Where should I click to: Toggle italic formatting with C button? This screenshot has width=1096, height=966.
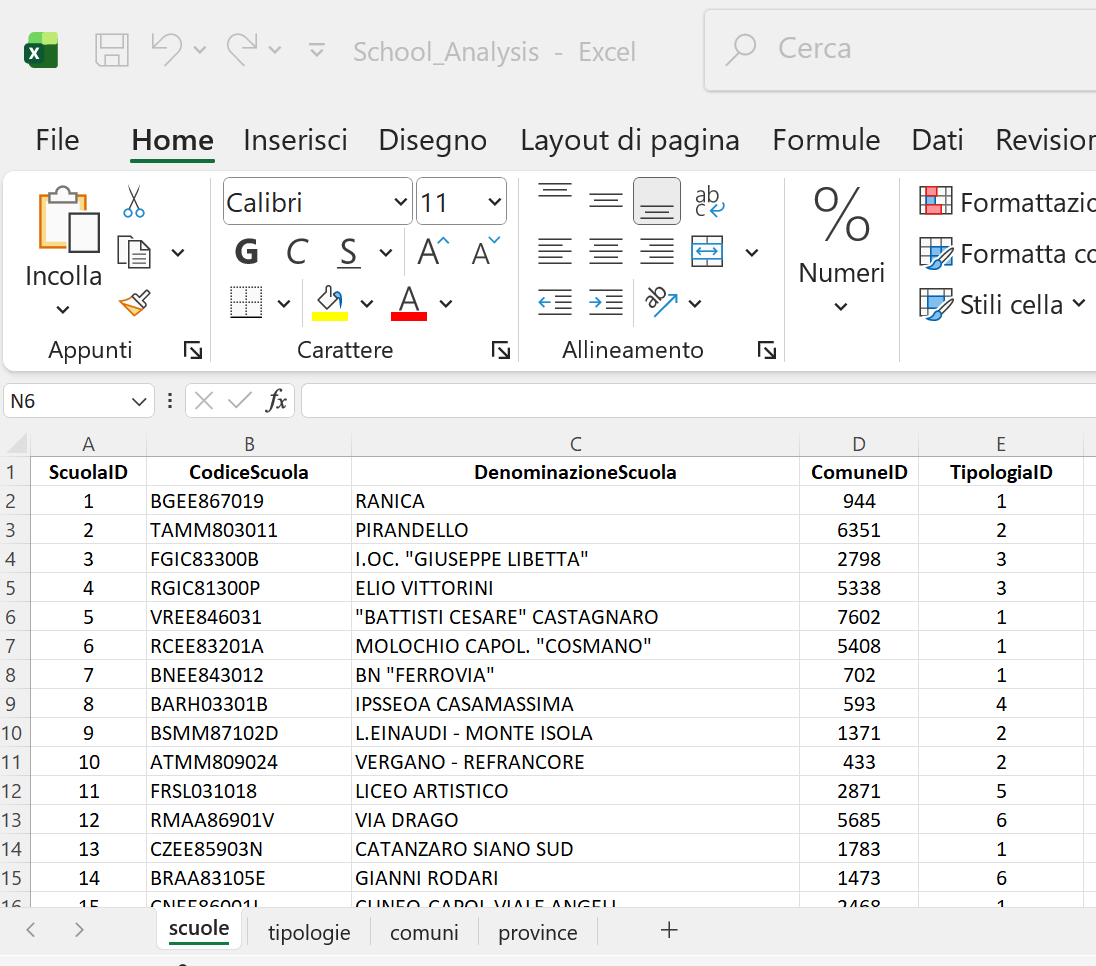(x=297, y=252)
